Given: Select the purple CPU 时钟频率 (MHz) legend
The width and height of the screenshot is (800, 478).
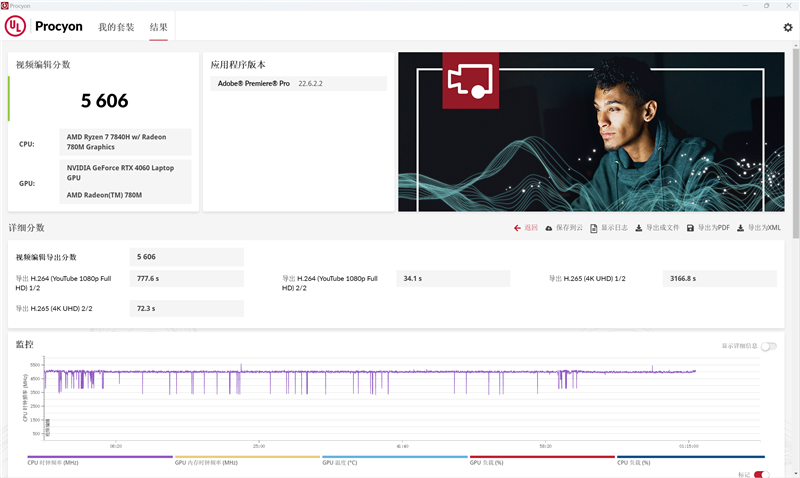Looking at the screenshot, I should click(100, 460).
